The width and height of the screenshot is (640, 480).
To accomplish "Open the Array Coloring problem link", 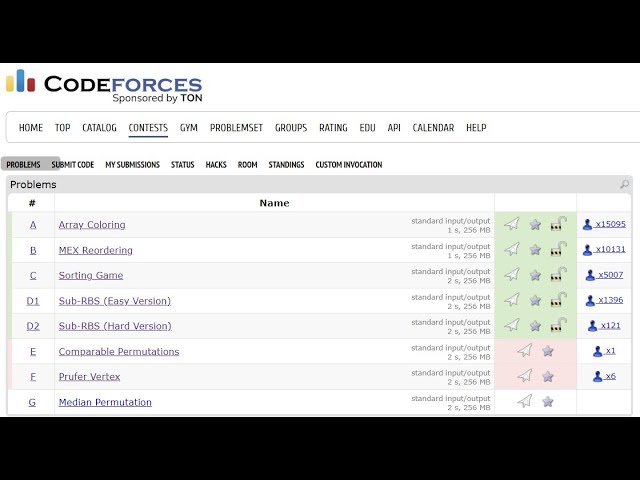I will pos(92,225).
